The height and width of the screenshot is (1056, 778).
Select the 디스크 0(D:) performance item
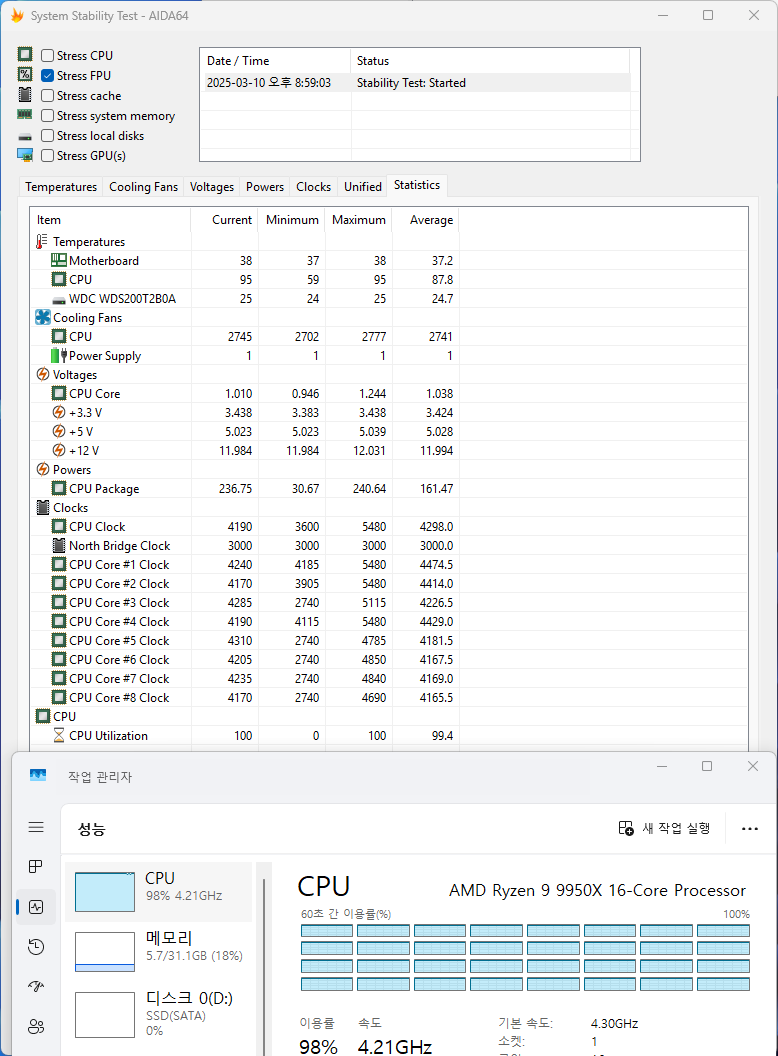[160, 1014]
